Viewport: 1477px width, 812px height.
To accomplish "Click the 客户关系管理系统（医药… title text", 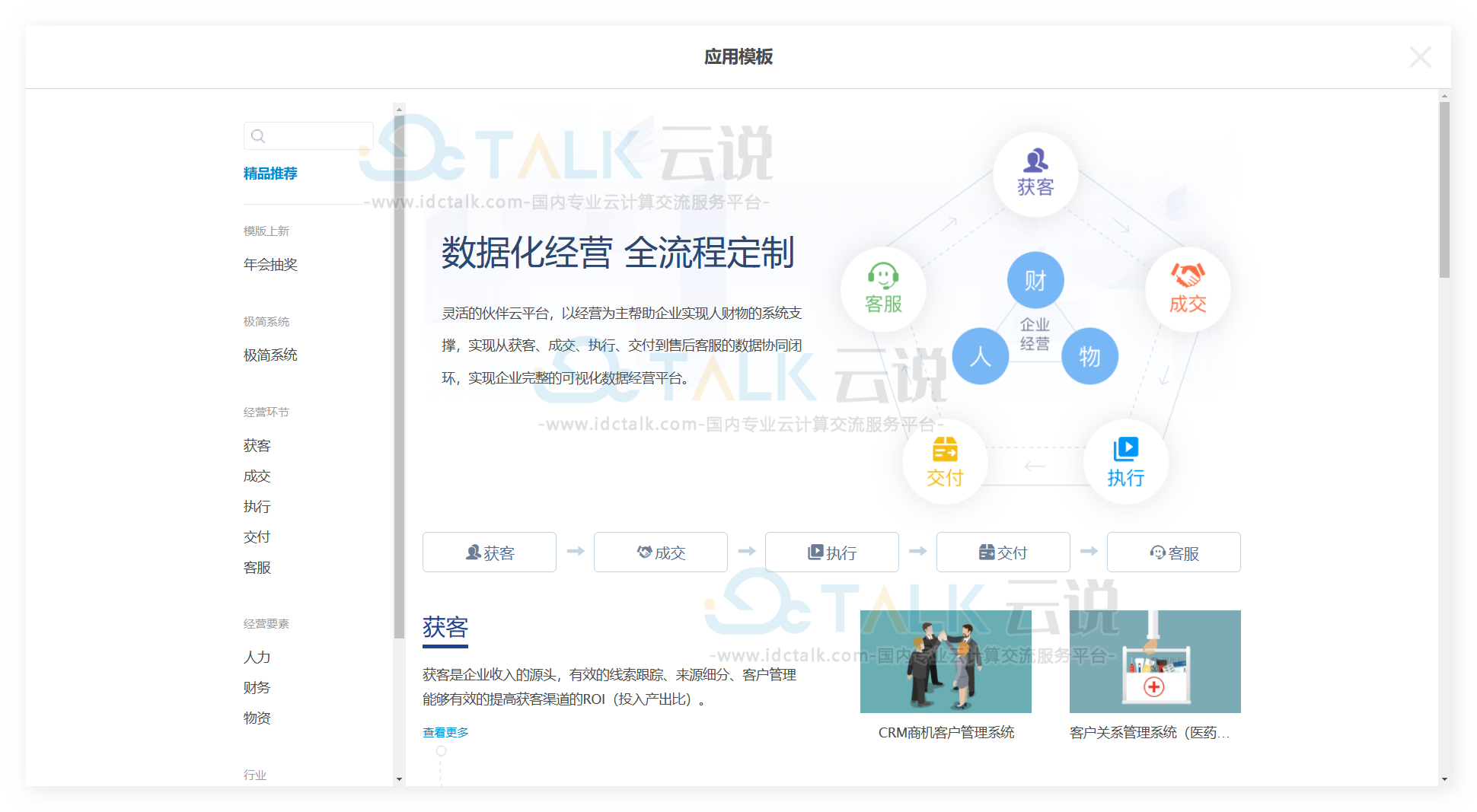I will pyautogui.click(x=1150, y=732).
